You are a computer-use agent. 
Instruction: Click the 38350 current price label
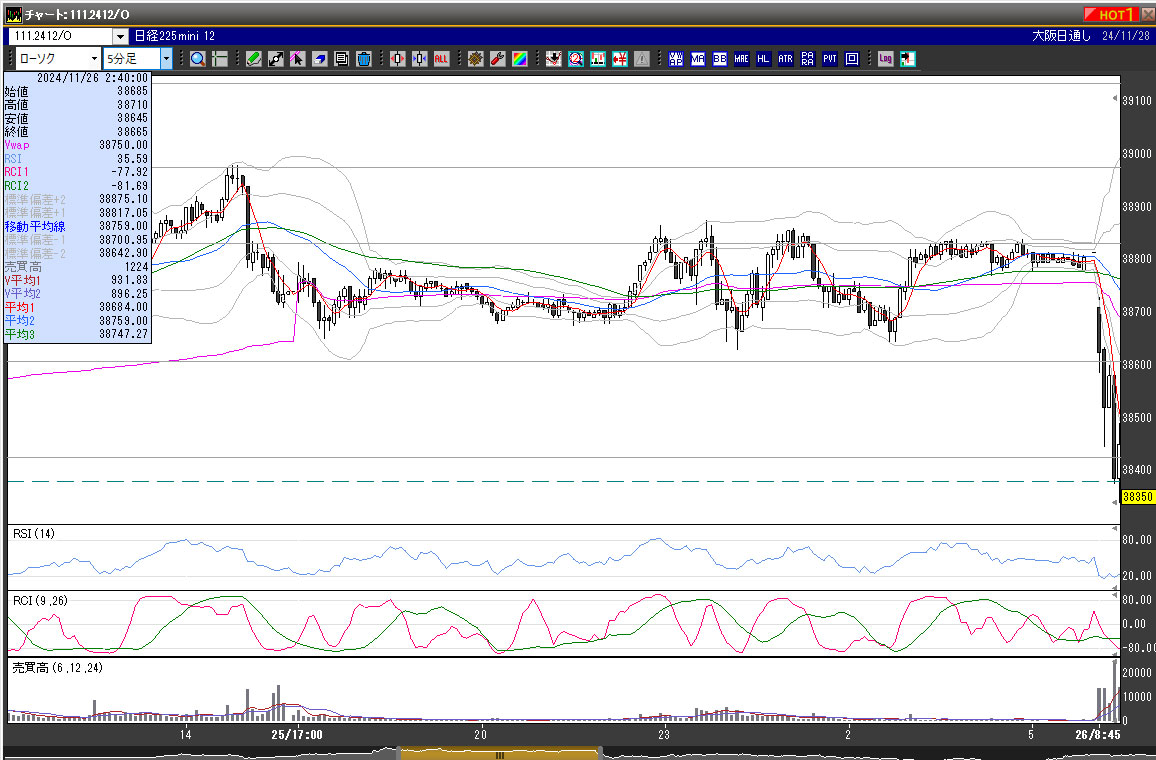coord(1138,497)
